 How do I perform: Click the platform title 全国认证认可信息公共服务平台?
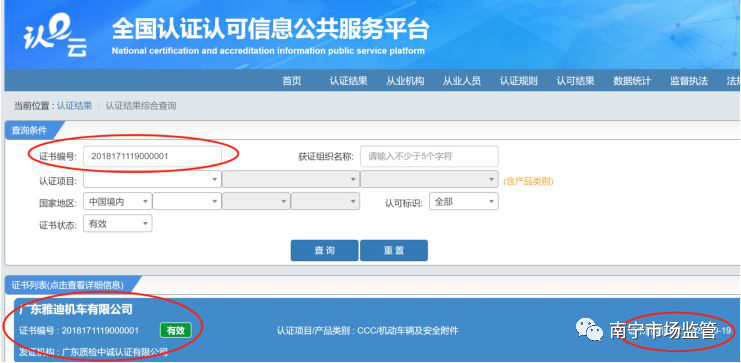coord(270,29)
